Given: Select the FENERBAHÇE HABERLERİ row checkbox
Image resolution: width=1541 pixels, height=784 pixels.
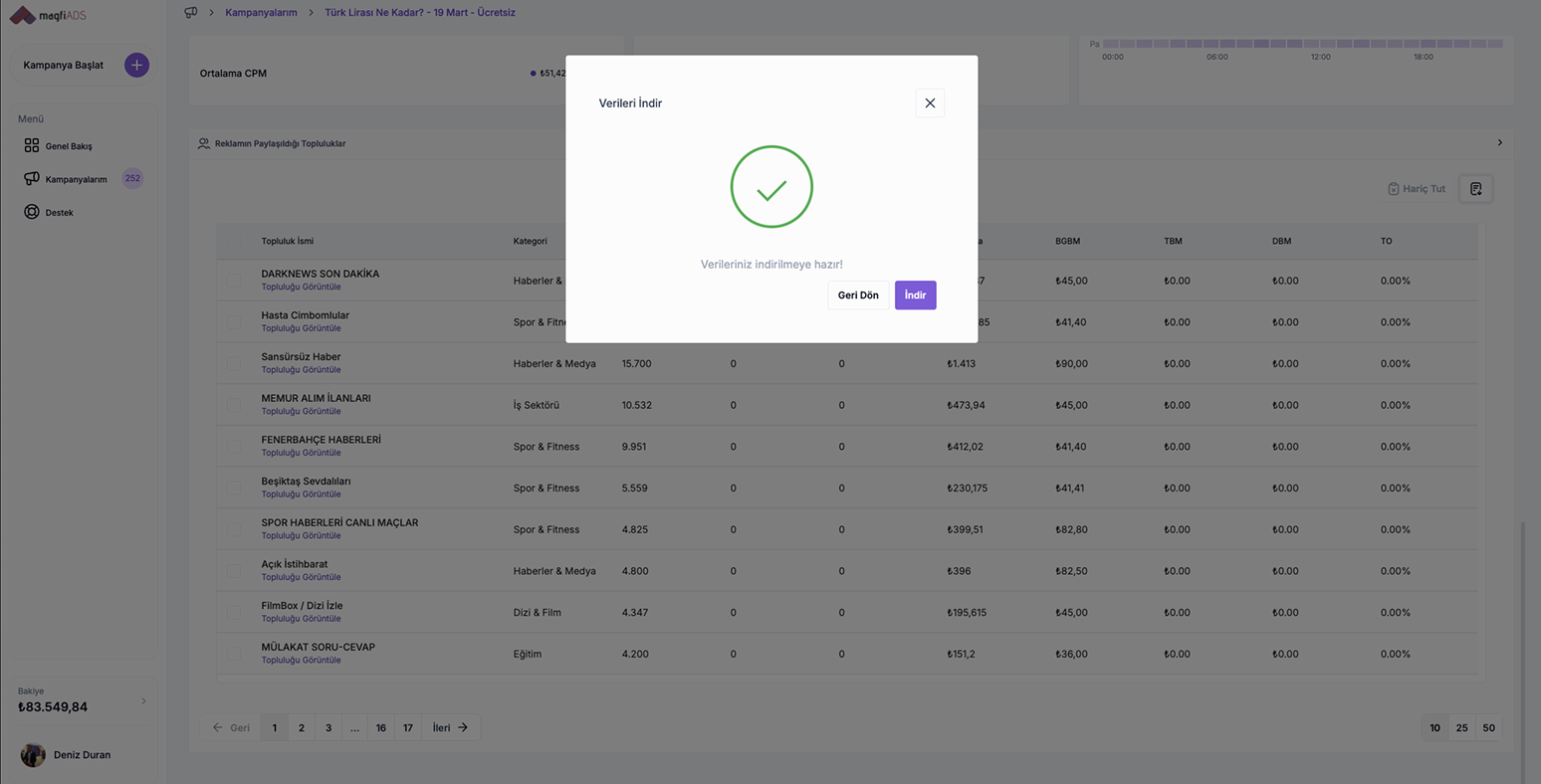Looking at the screenshot, I should [233, 447].
